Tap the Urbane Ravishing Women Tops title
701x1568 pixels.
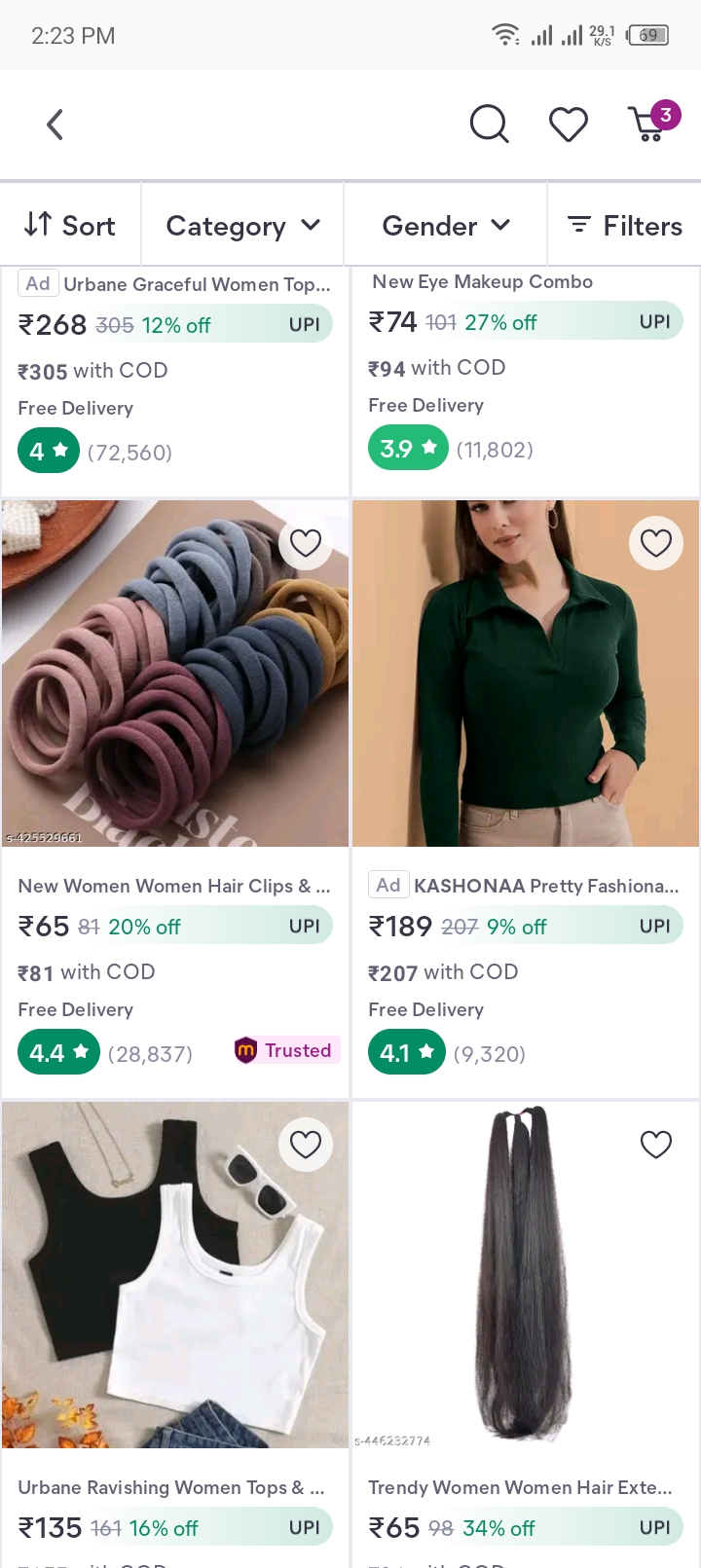pyautogui.click(x=171, y=1487)
